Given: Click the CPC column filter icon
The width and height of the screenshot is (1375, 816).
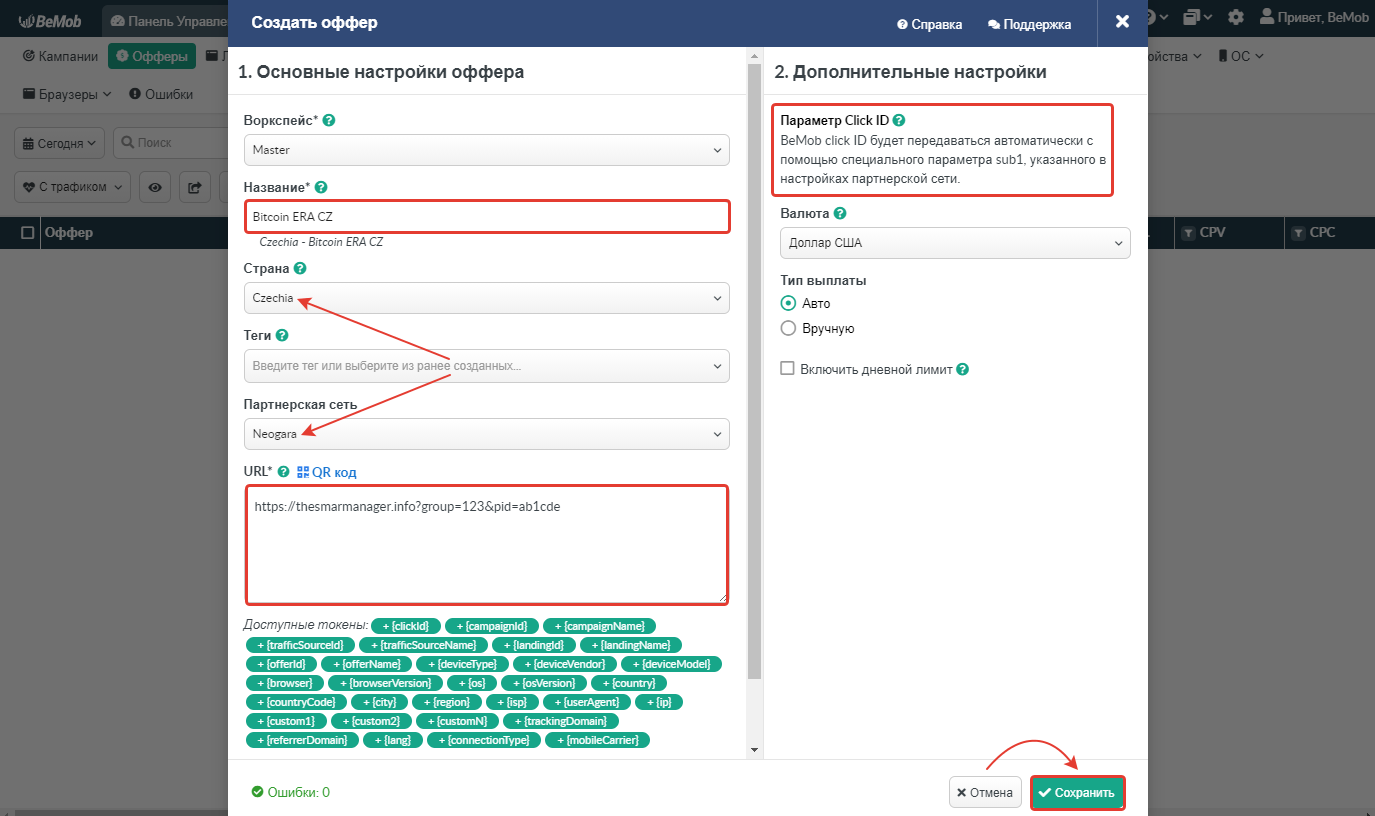Looking at the screenshot, I should point(1298,233).
